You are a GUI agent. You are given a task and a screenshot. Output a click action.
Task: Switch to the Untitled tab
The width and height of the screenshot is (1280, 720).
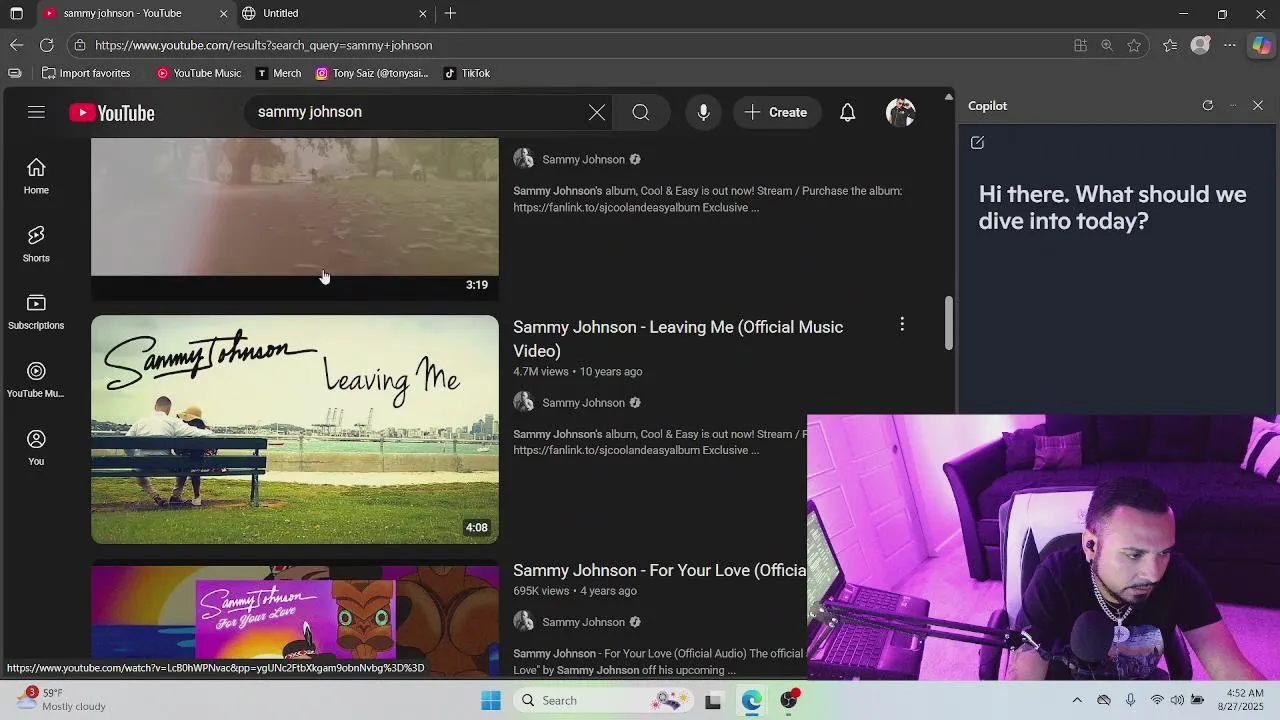(334, 13)
